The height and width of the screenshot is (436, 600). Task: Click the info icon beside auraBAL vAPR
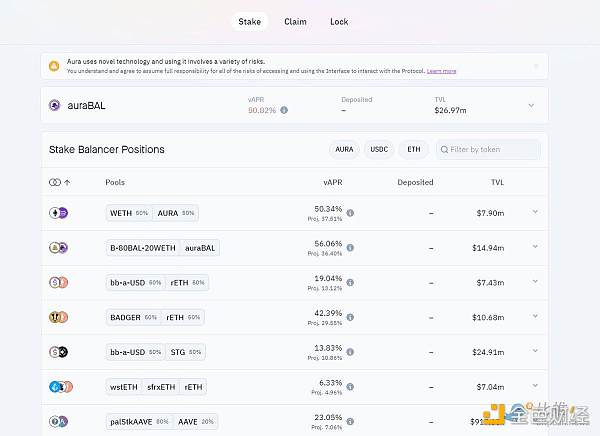coord(284,110)
